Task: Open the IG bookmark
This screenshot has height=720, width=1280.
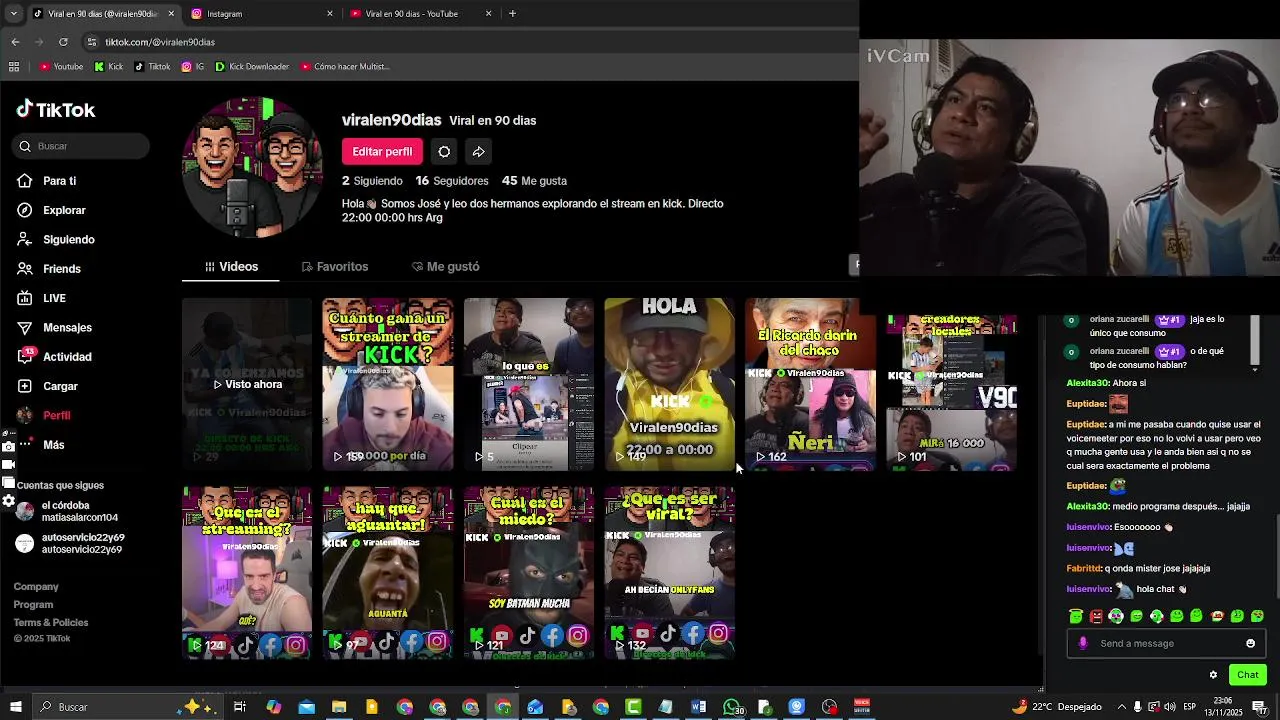Action: pos(193,67)
